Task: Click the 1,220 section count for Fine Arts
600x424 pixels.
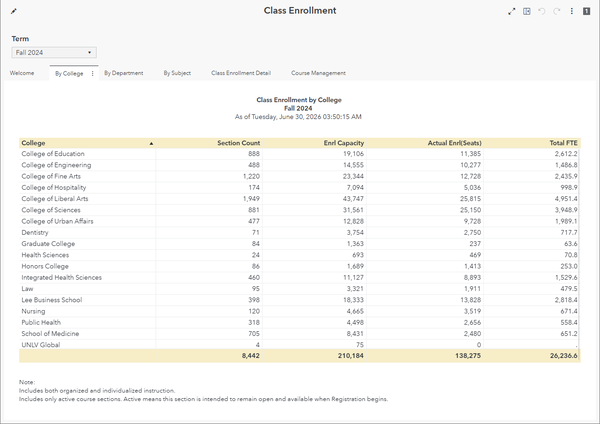Action: (251, 176)
